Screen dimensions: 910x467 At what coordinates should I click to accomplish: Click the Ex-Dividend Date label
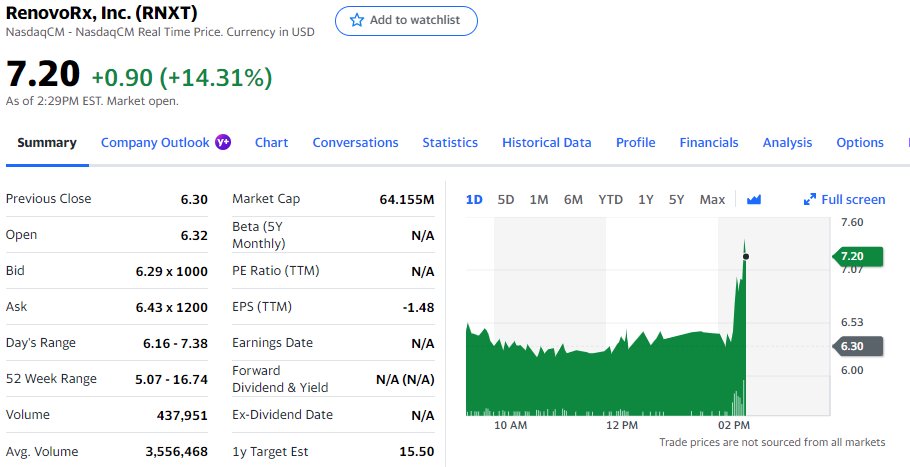(x=283, y=415)
